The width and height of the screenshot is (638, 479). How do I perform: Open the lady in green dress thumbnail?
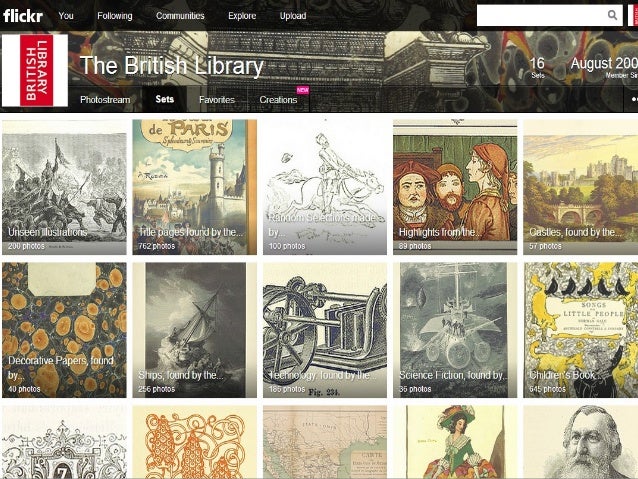455,442
